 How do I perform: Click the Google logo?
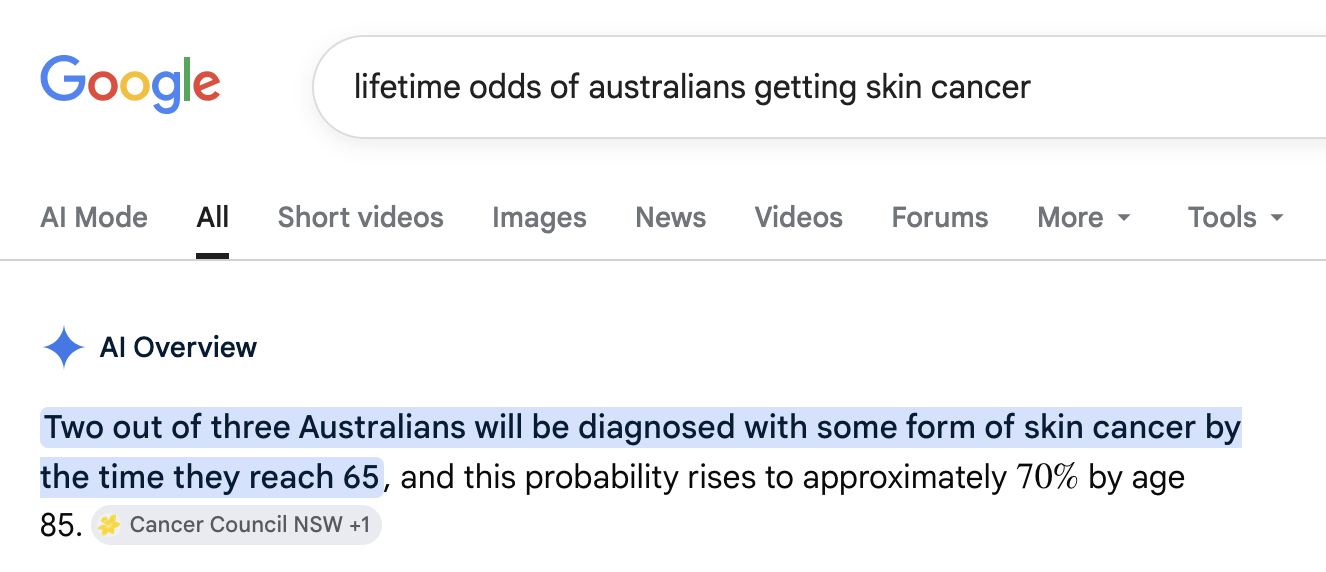pyautogui.click(x=130, y=86)
